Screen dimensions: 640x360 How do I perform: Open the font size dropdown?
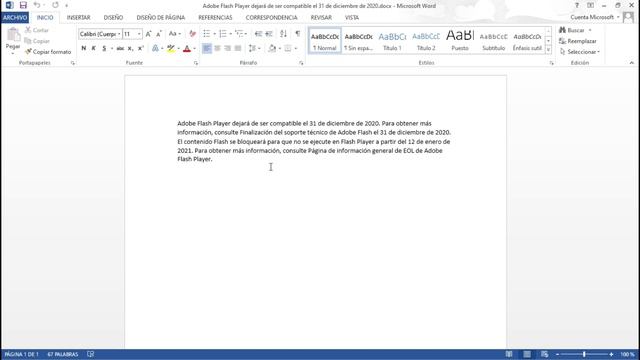[139, 34]
